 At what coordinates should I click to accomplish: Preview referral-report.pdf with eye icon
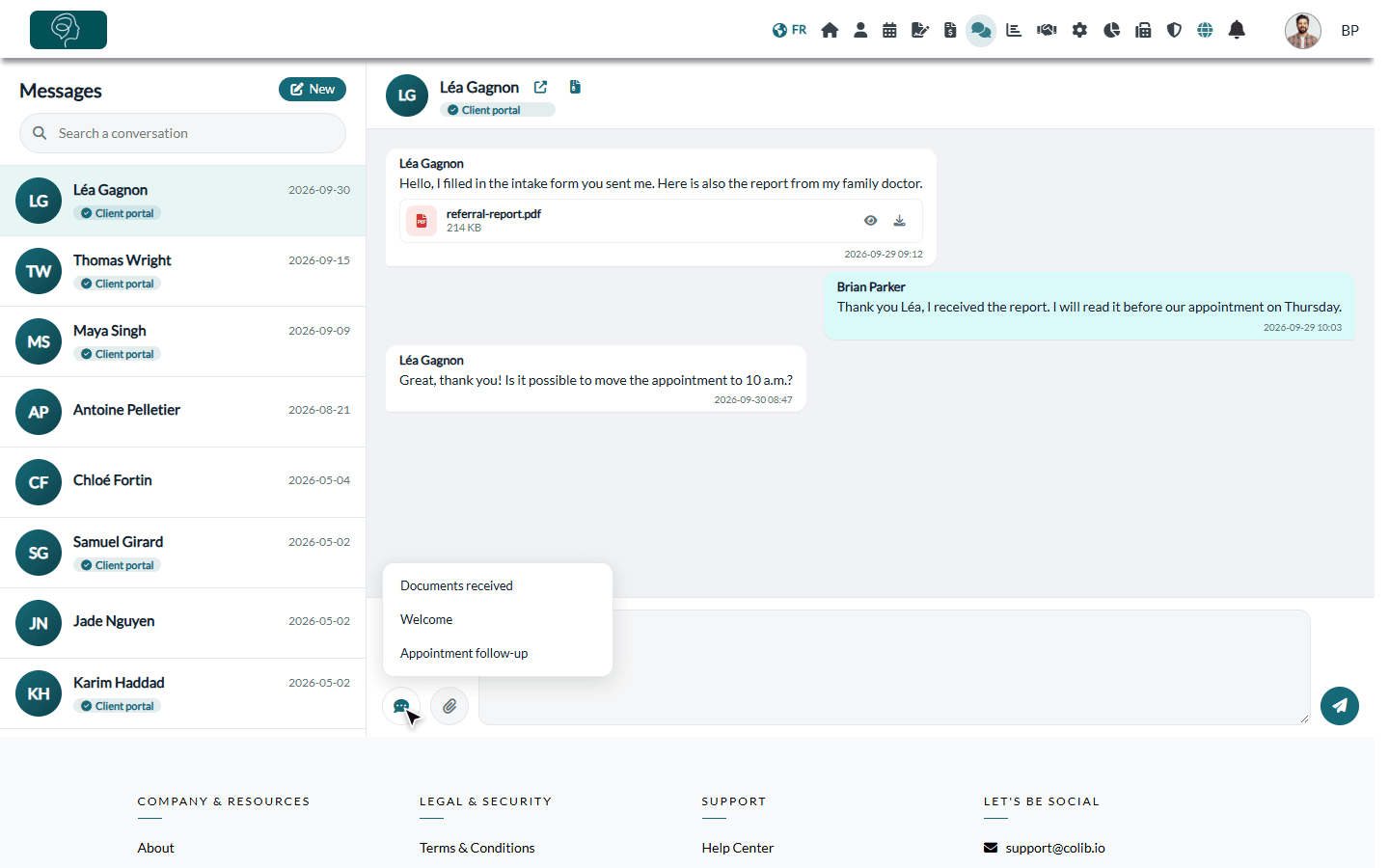870,221
